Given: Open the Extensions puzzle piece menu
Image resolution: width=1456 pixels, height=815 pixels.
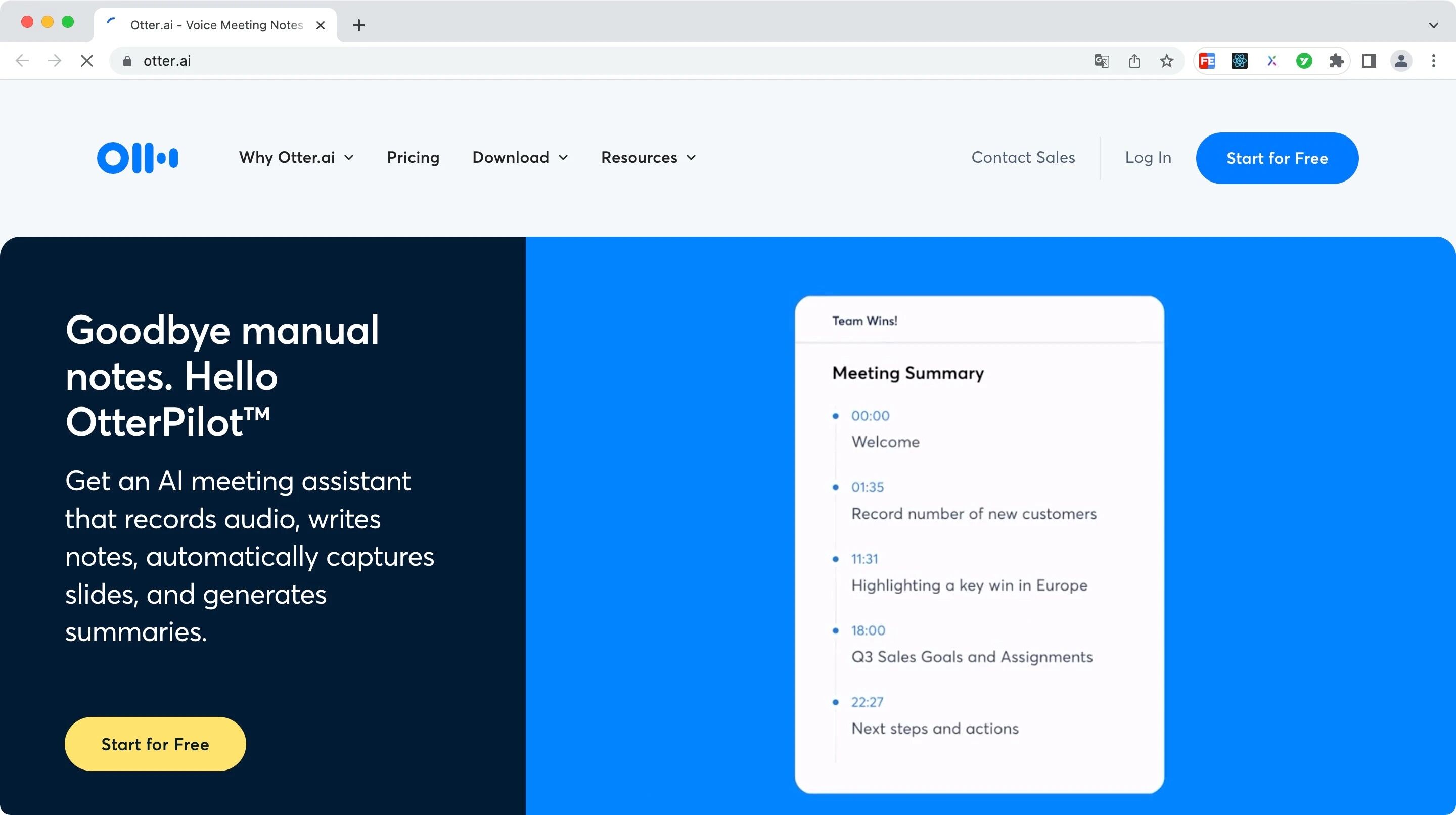Looking at the screenshot, I should click(x=1336, y=61).
